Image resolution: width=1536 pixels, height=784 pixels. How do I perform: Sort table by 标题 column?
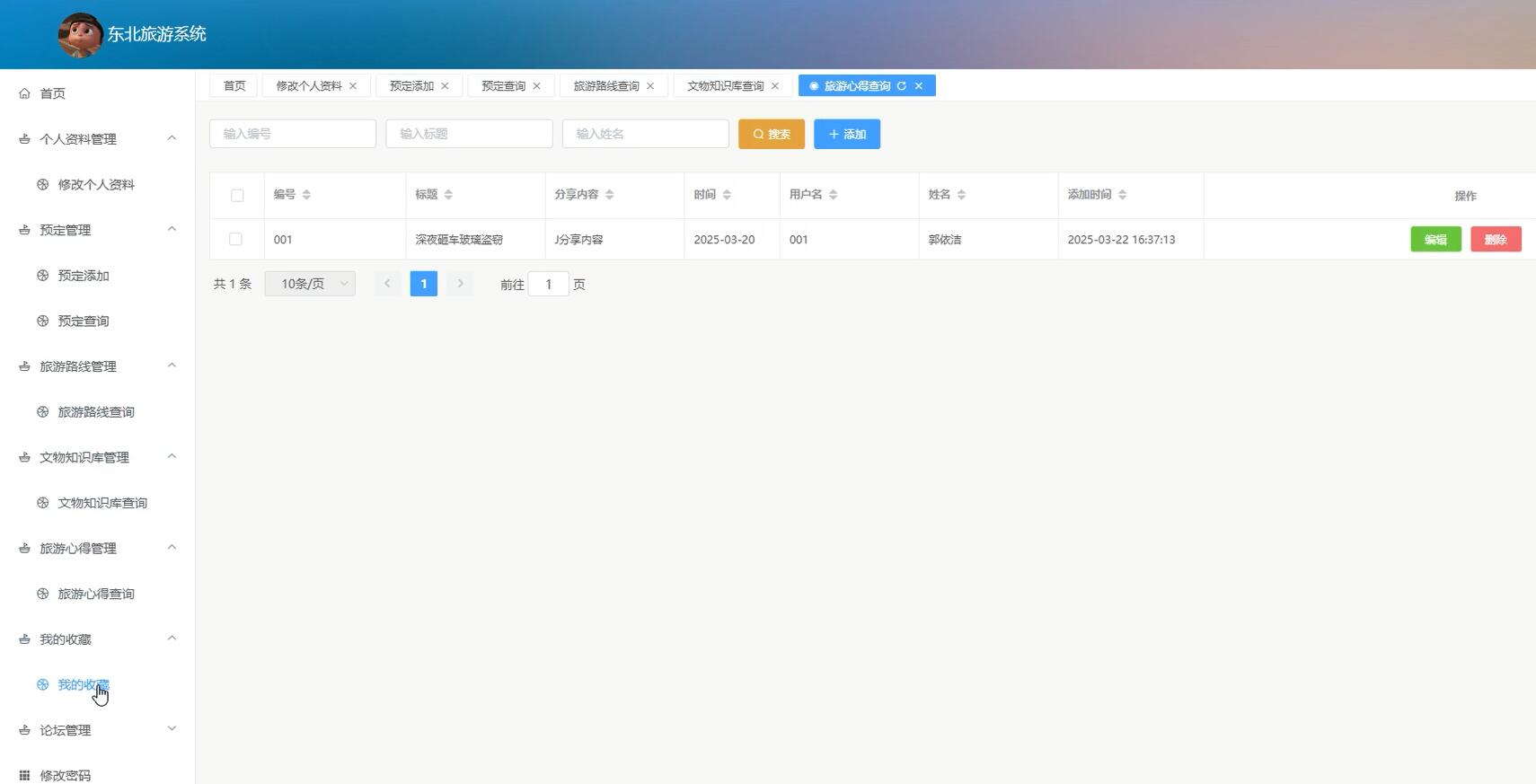click(x=448, y=195)
